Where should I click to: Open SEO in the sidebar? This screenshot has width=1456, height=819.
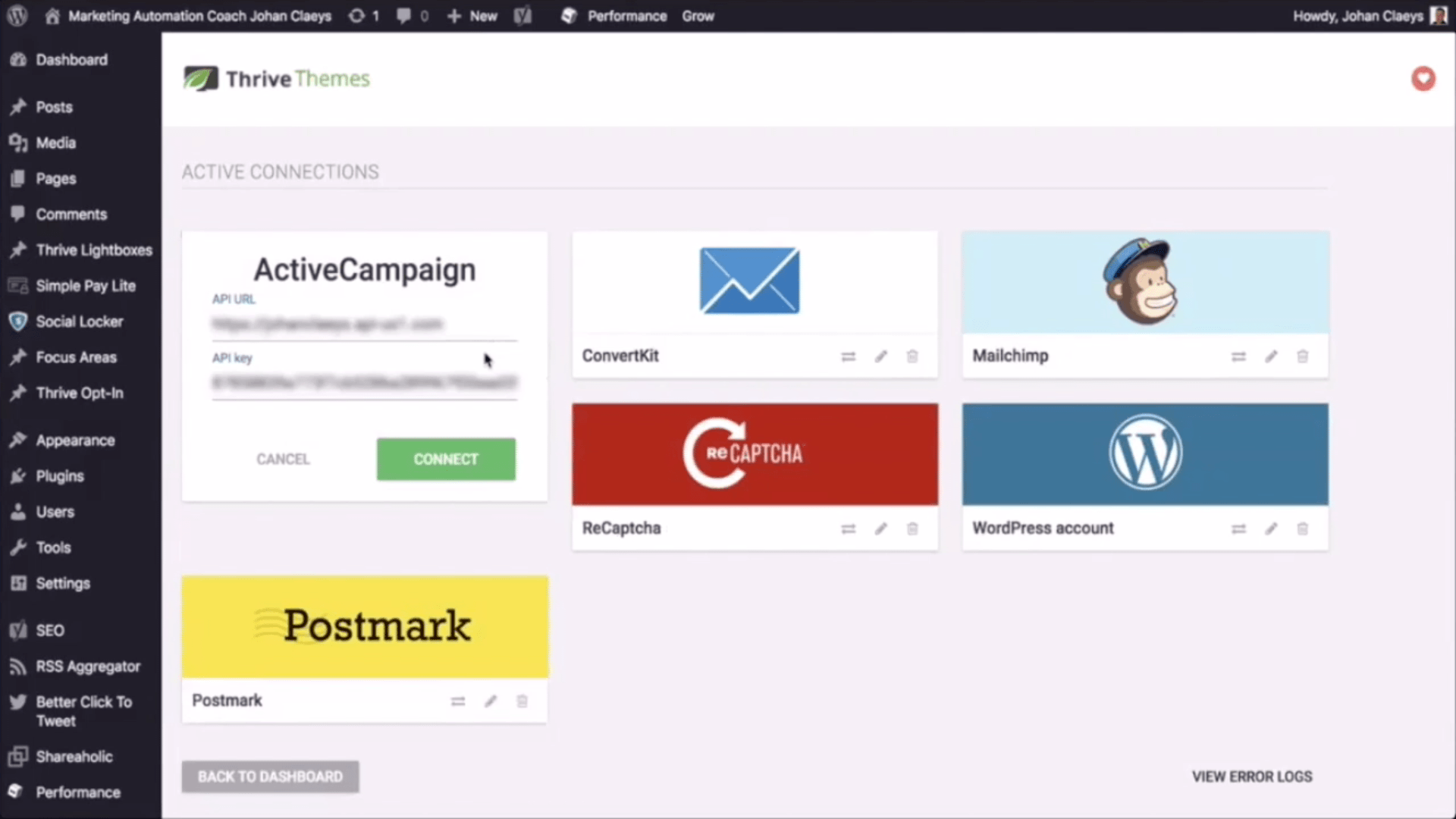[x=50, y=630]
